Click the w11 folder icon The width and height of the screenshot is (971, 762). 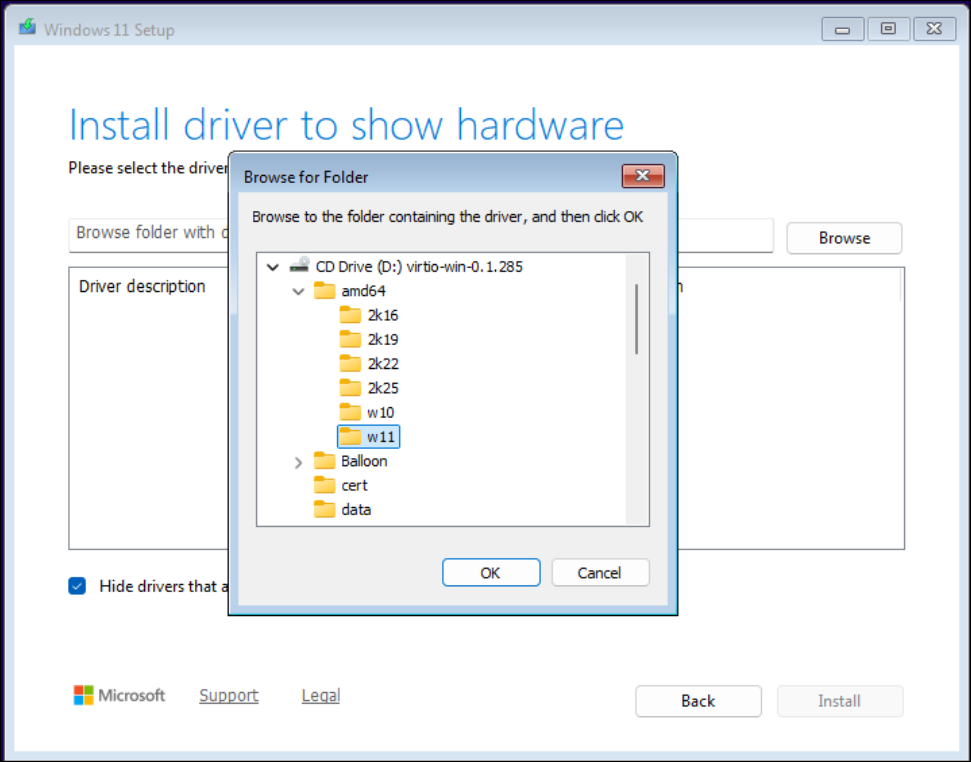click(350, 436)
